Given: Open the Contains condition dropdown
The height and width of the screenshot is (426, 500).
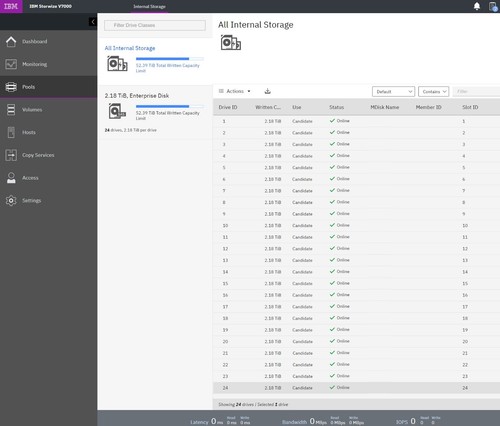Looking at the screenshot, I should click(x=434, y=92).
